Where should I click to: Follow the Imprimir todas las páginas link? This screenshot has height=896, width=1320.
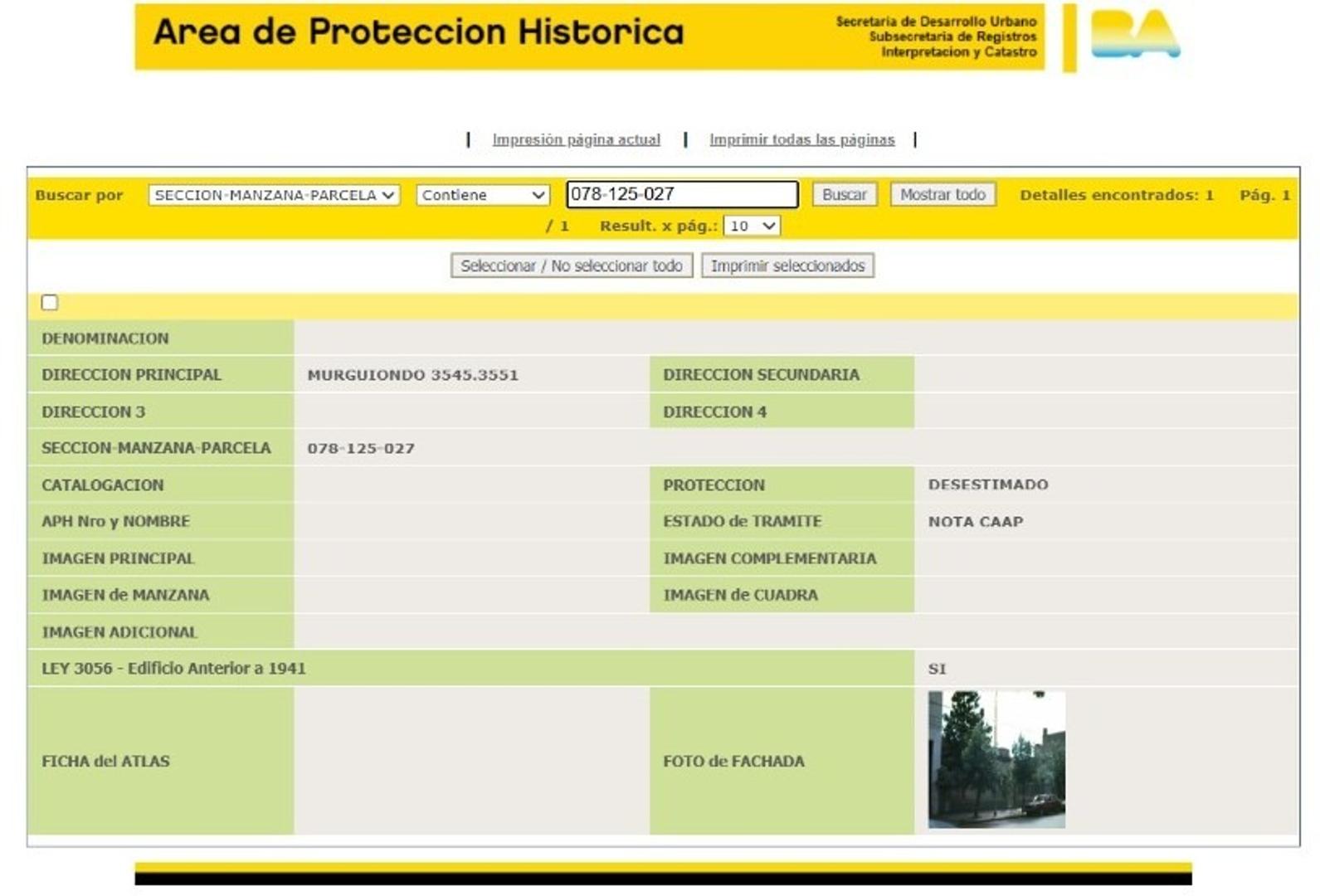801,139
